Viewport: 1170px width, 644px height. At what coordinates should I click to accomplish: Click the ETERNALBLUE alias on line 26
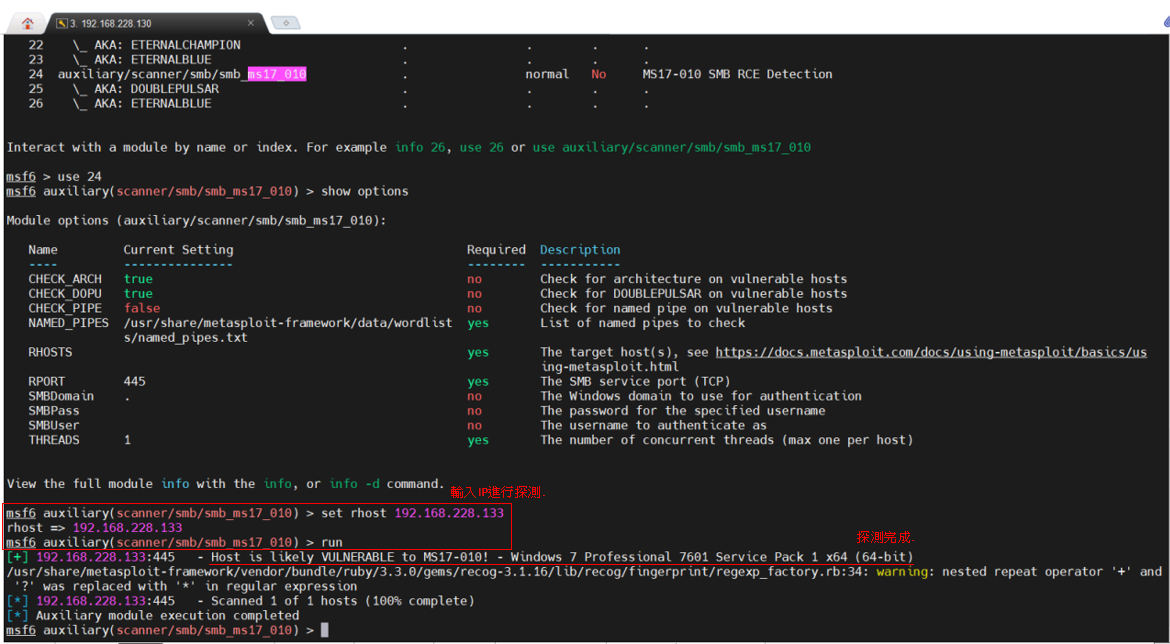(171, 103)
